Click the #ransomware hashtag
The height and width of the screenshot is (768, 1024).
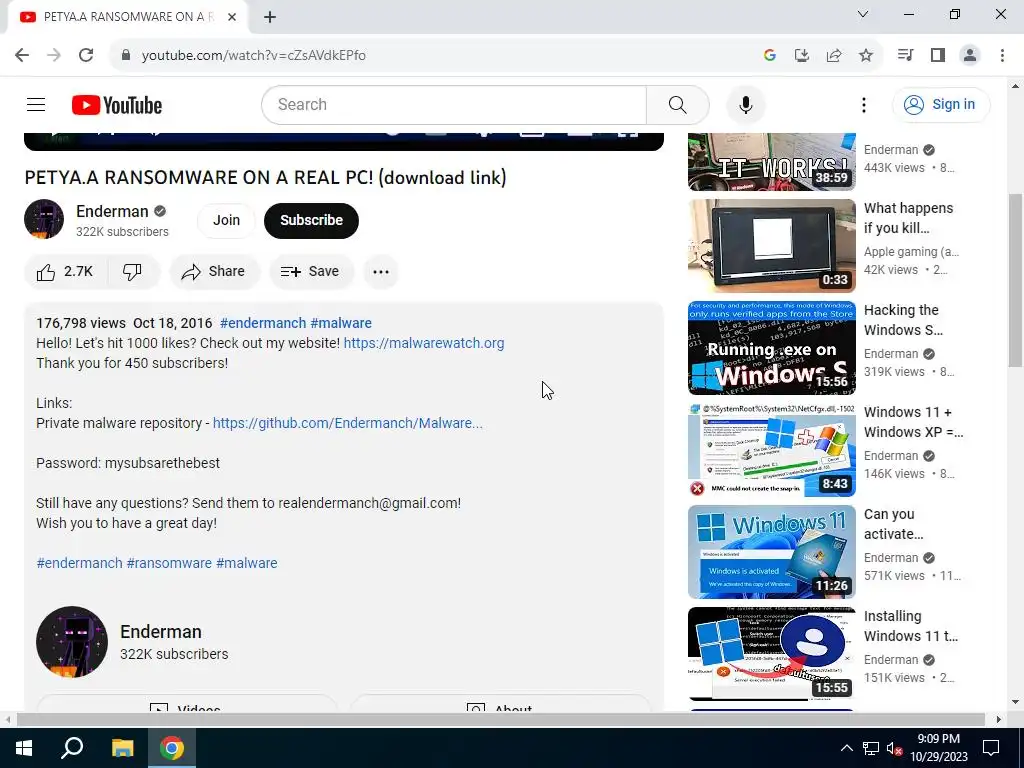(169, 563)
